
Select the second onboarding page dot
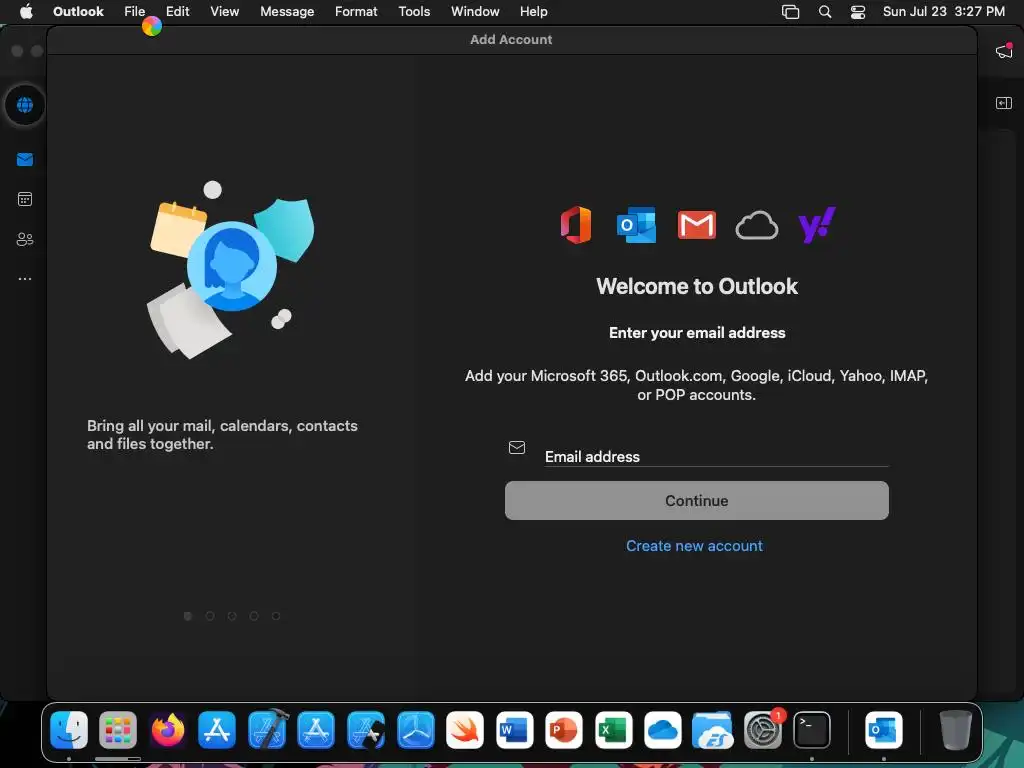tap(210, 616)
